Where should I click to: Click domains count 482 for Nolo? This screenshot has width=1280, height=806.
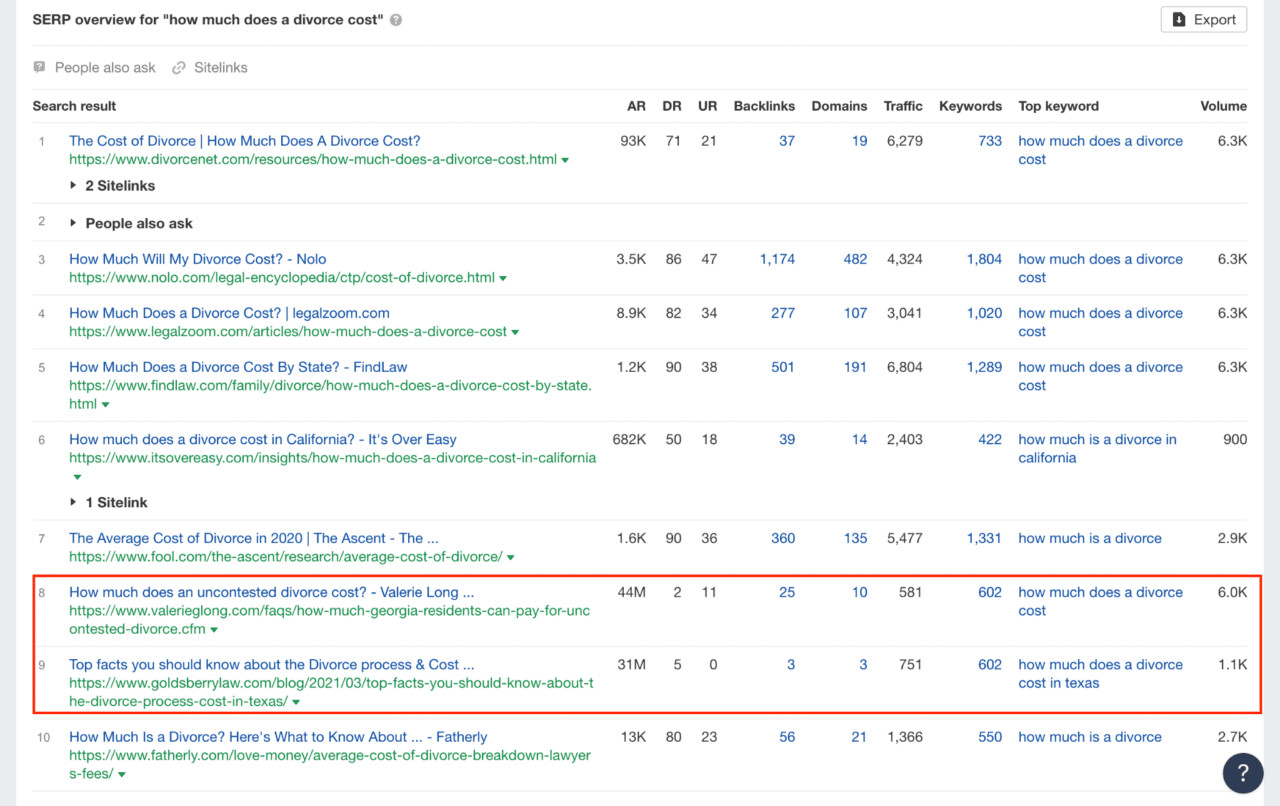[x=855, y=259]
